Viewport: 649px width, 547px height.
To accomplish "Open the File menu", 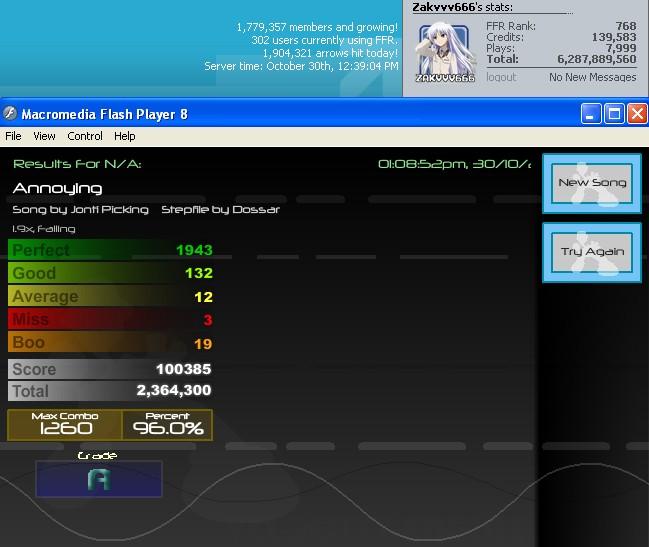I will tap(13, 136).
